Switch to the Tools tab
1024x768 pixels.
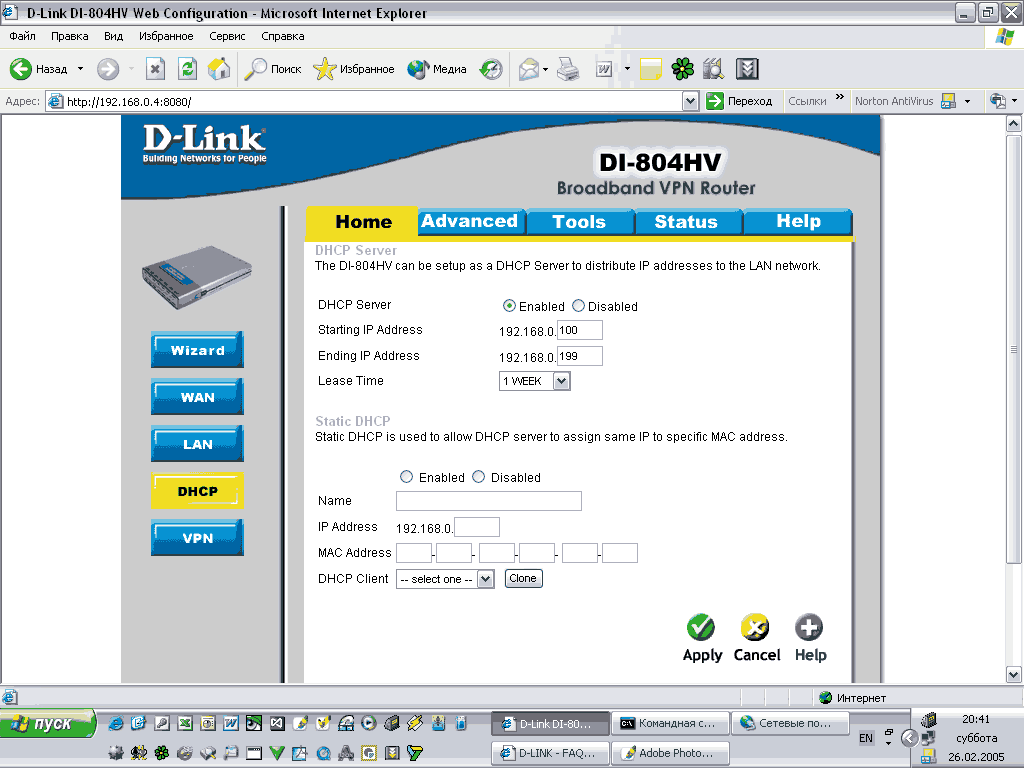pos(579,221)
